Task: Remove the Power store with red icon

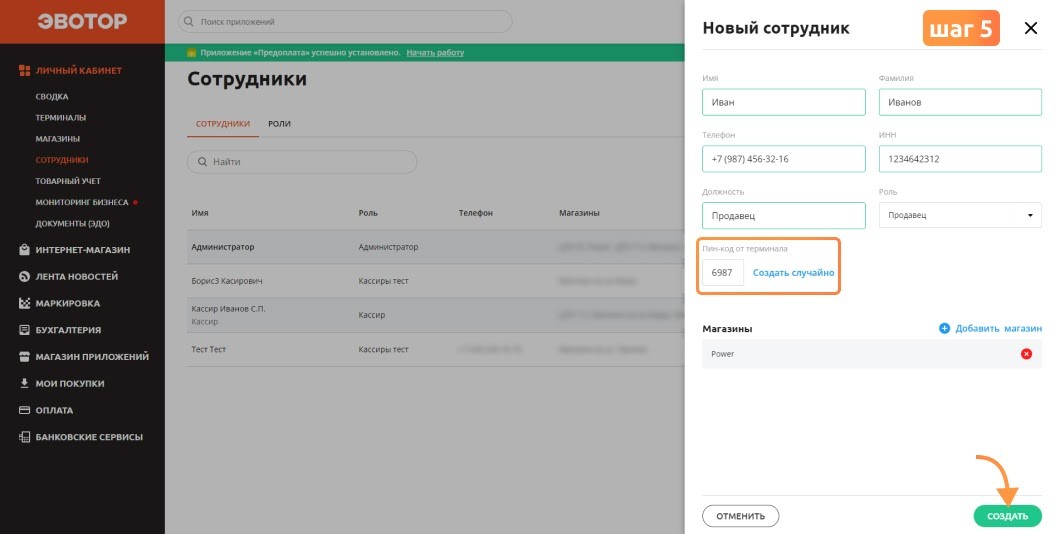Action: click(x=1026, y=354)
